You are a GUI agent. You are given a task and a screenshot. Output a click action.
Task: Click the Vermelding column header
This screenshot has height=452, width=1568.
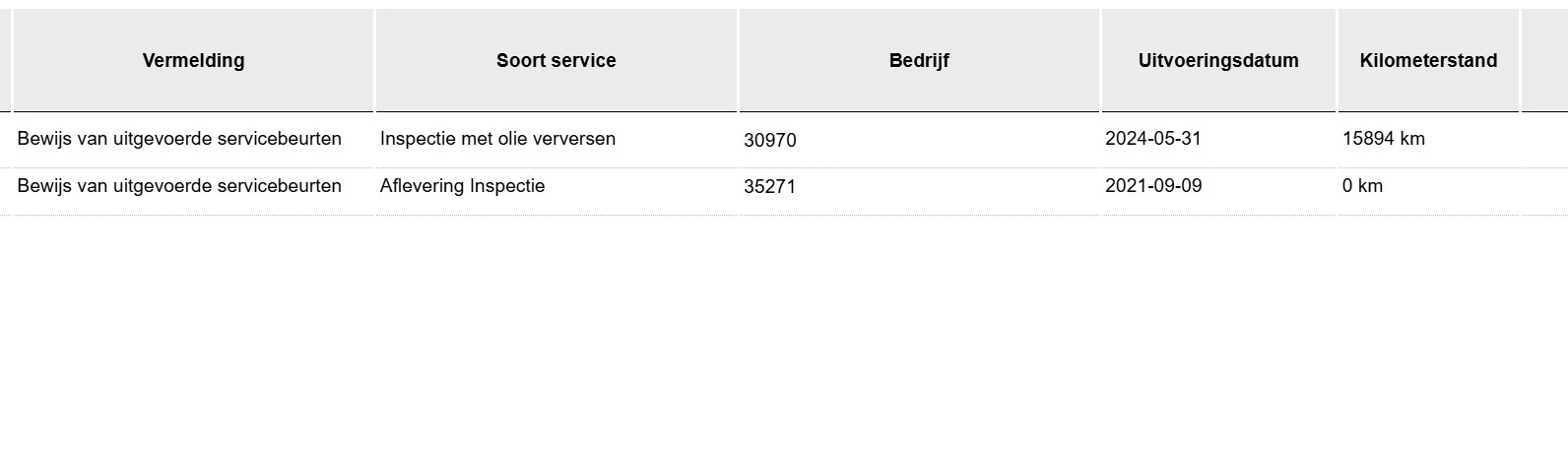(x=193, y=60)
